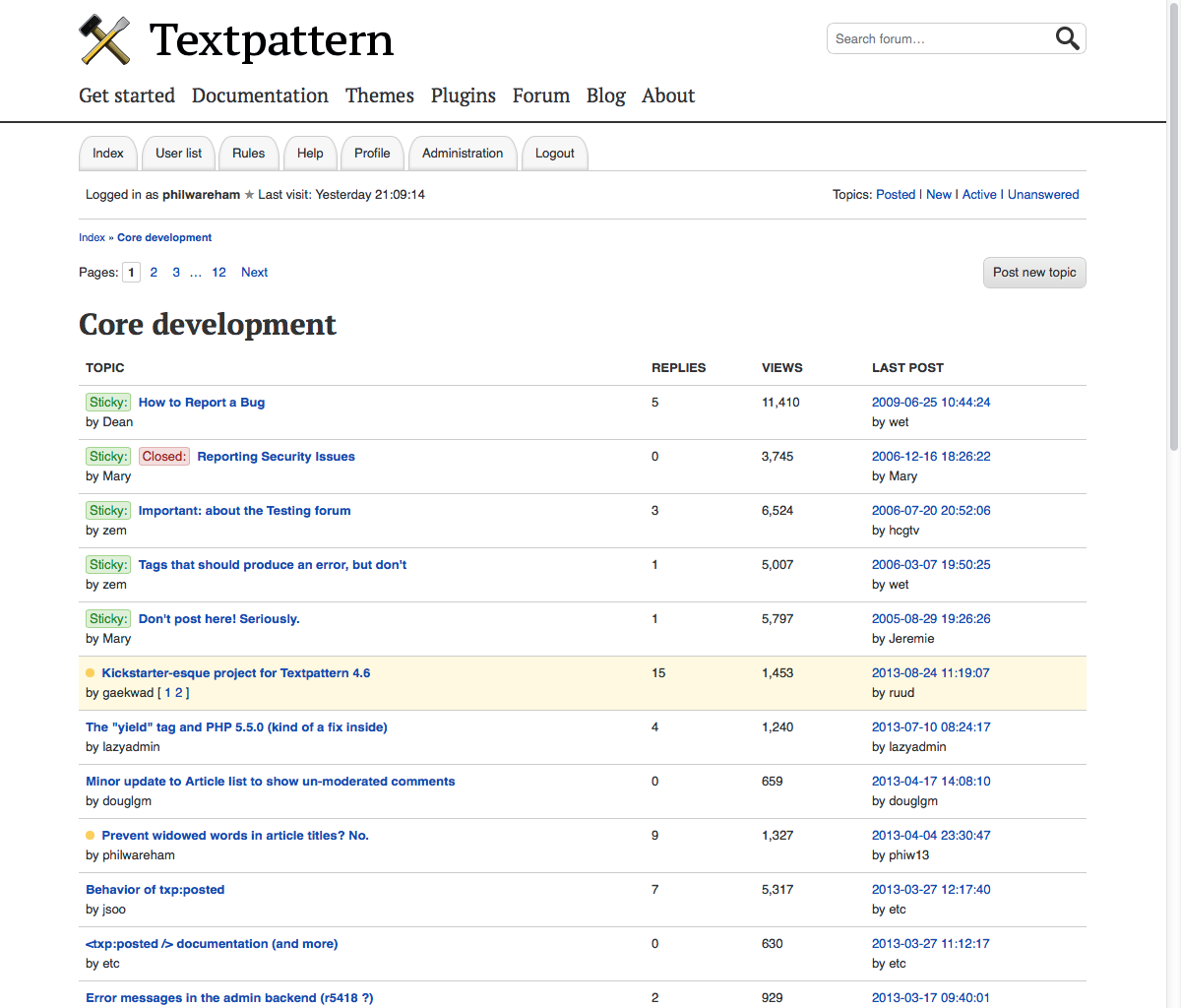Switch to the User list tab
Image resolution: width=1181 pixels, height=1008 pixels.
click(x=178, y=154)
